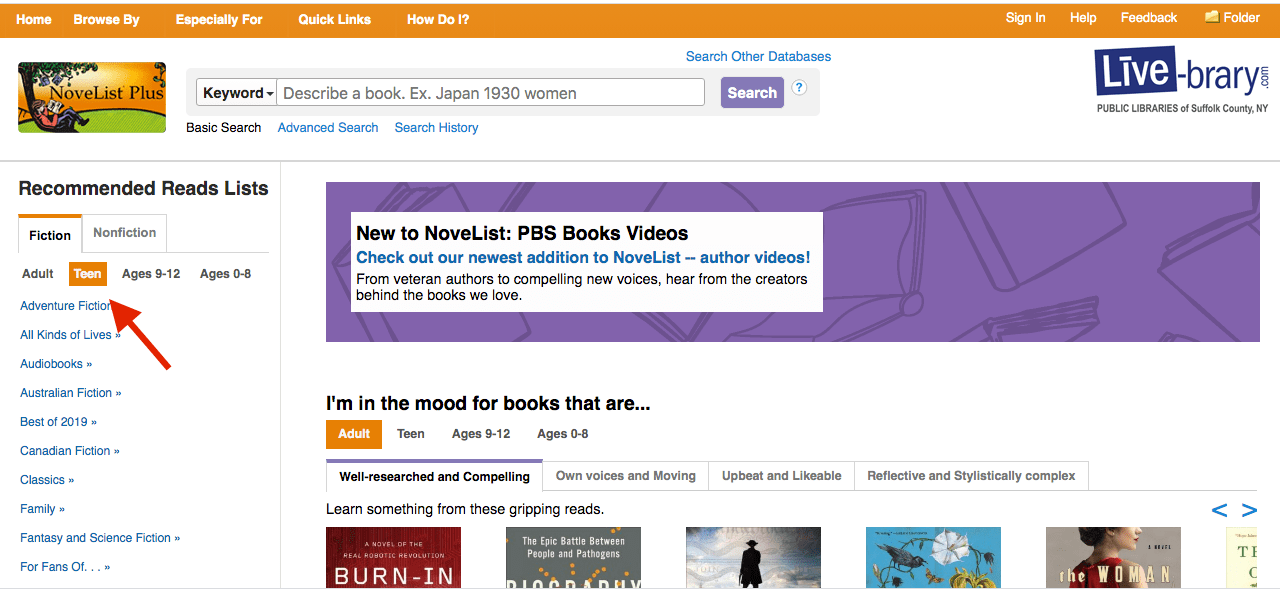Expand the Audiobooks list
The width and height of the screenshot is (1280, 590).
click(x=56, y=364)
